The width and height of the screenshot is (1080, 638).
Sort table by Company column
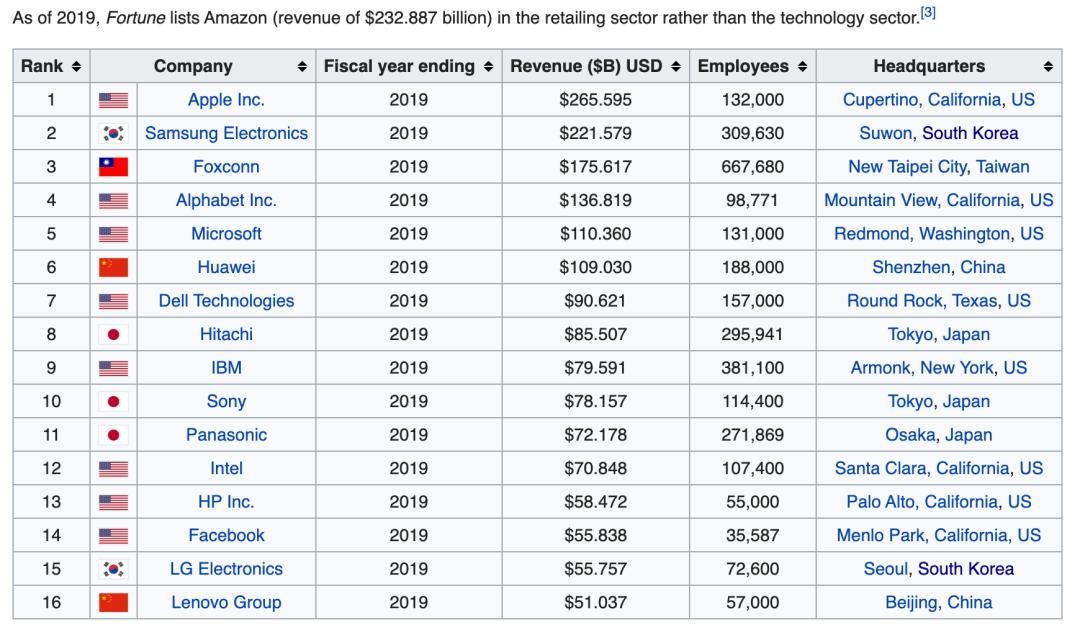pyautogui.click(x=302, y=67)
